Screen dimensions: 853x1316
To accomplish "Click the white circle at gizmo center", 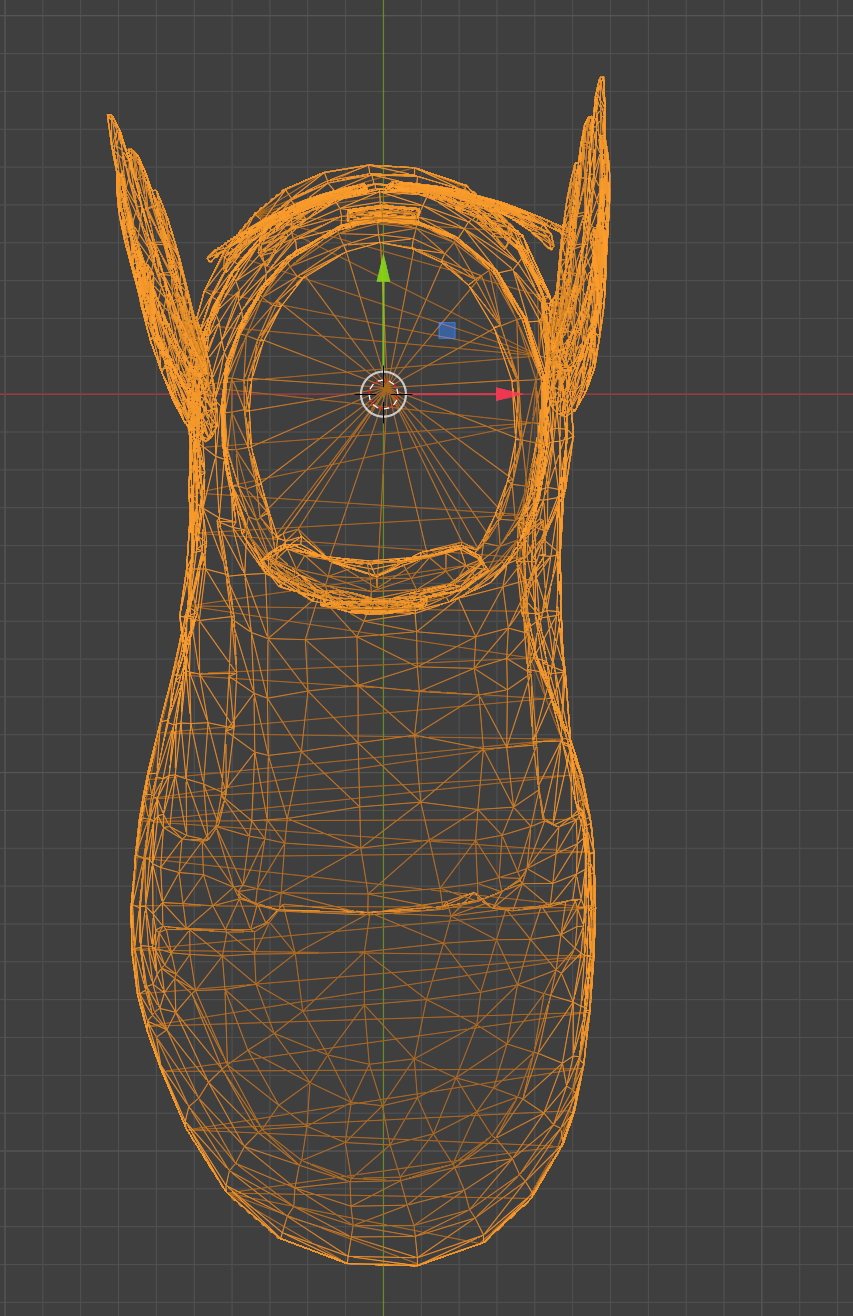I will click(383, 394).
